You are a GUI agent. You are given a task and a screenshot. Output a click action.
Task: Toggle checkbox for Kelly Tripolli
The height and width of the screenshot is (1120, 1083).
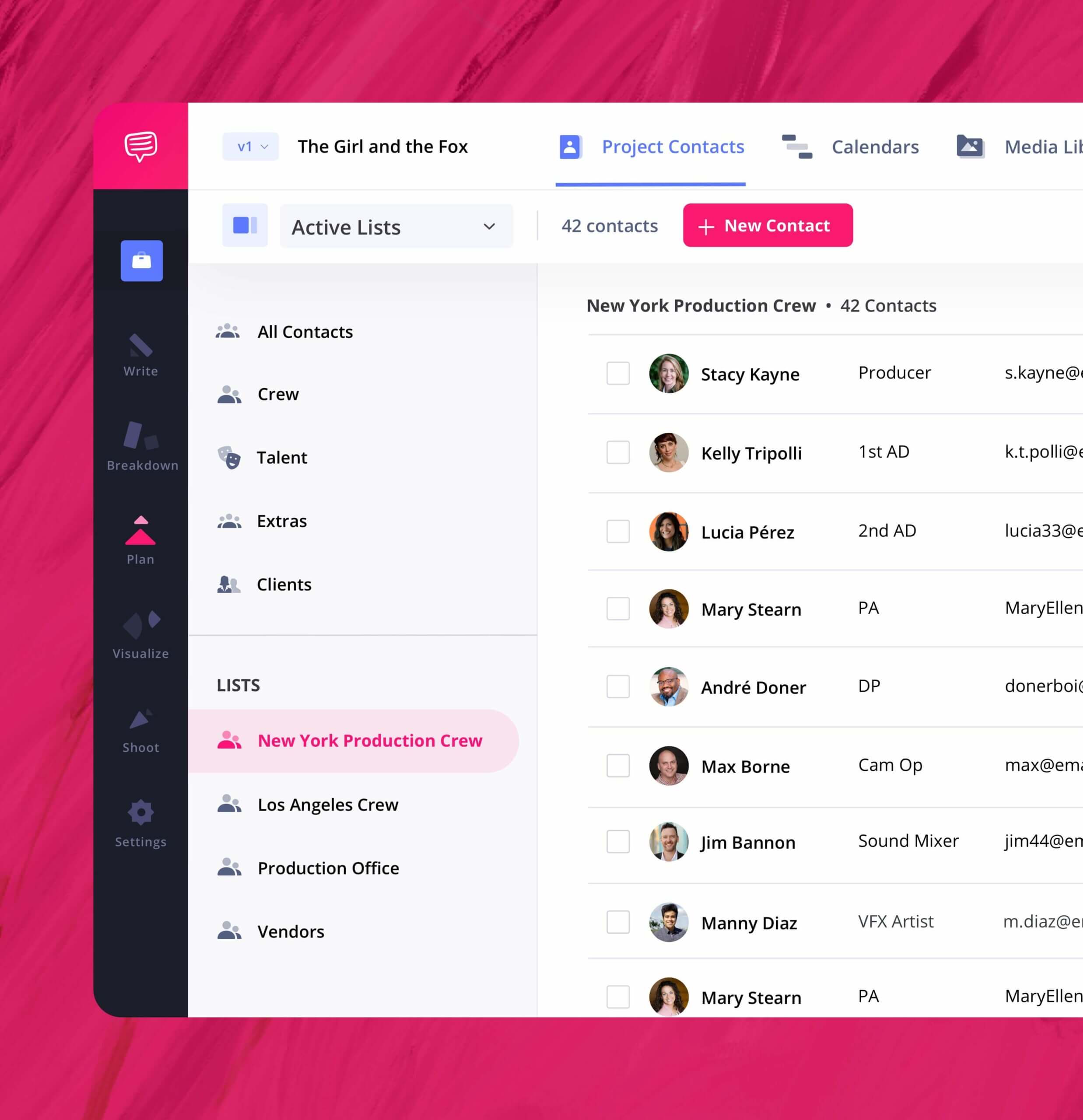tap(617, 452)
